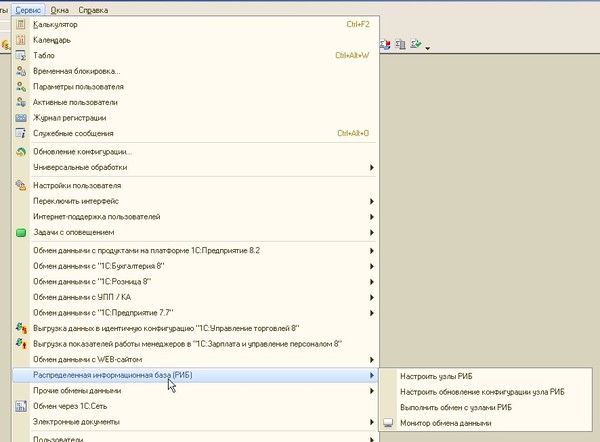Open the Сервис menu
The image size is (600, 442).
28,10
